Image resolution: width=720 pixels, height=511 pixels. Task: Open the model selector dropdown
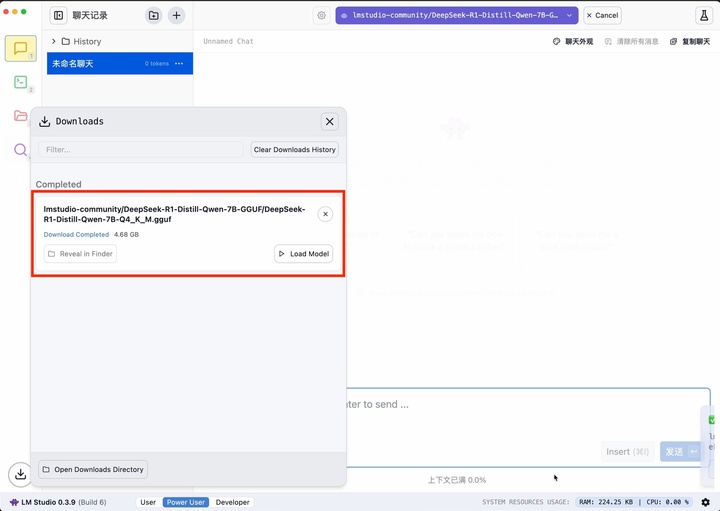click(457, 15)
